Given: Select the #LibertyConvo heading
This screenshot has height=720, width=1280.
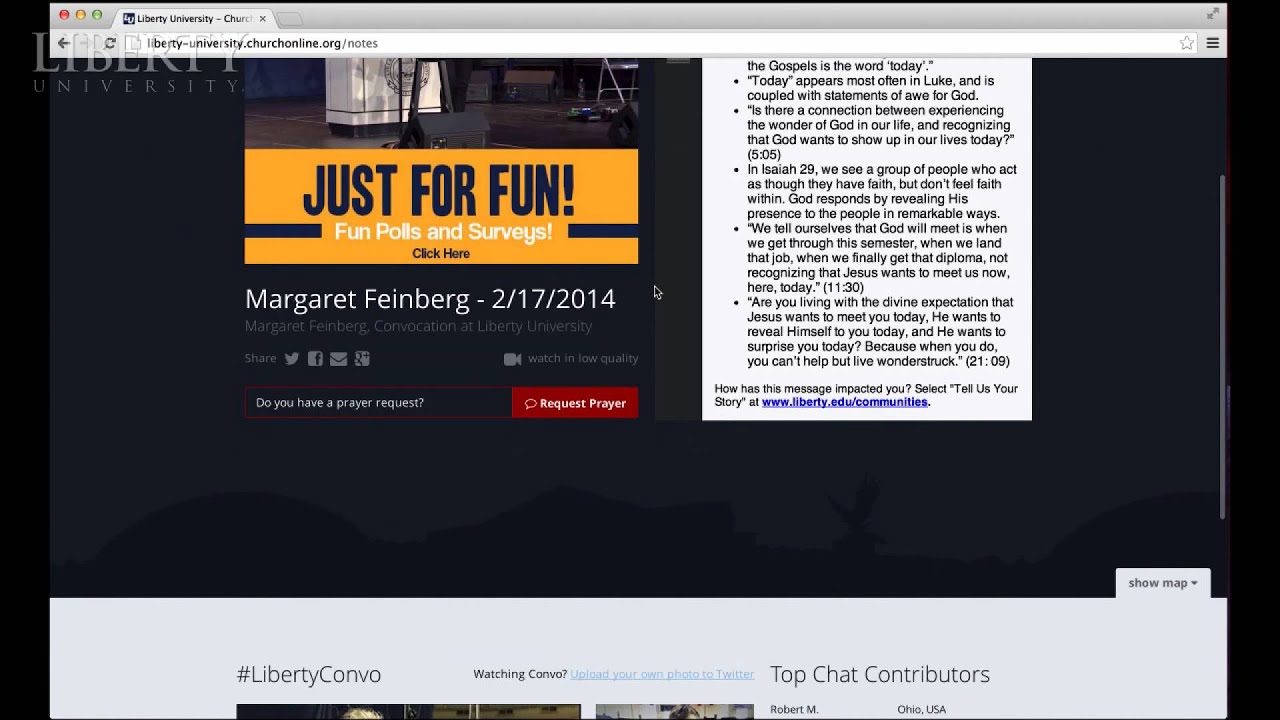Looking at the screenshot, I should (309, 674).
